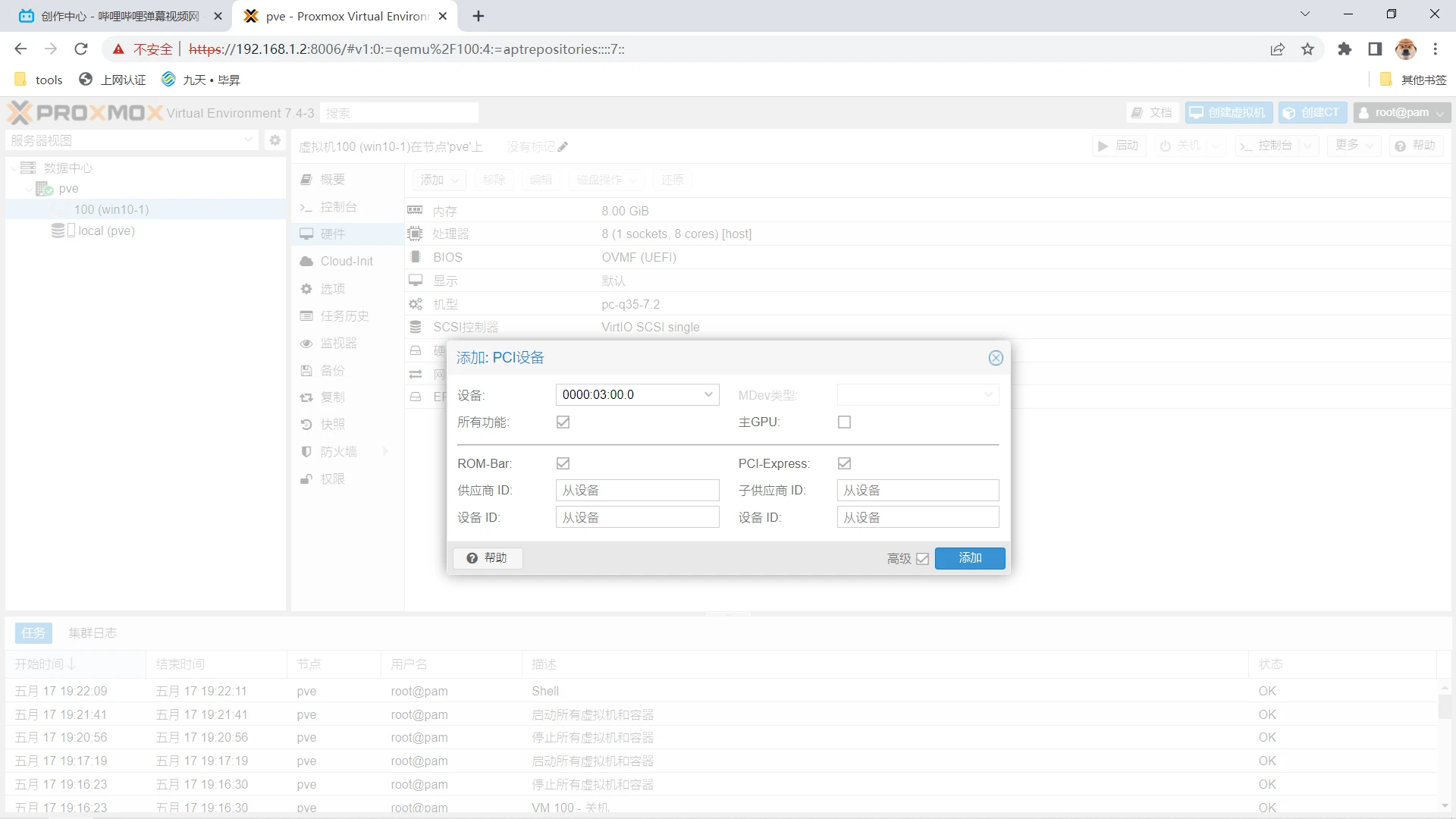
Task: Open the 更多 more dropdown
Action: (1354, 146)
